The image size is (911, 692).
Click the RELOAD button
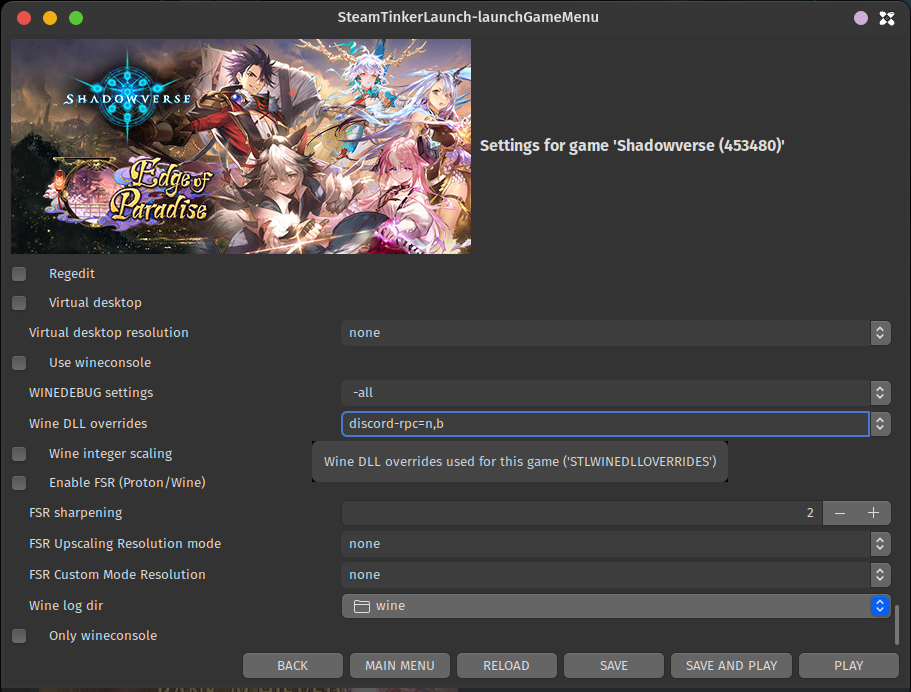tap(507, 666)
